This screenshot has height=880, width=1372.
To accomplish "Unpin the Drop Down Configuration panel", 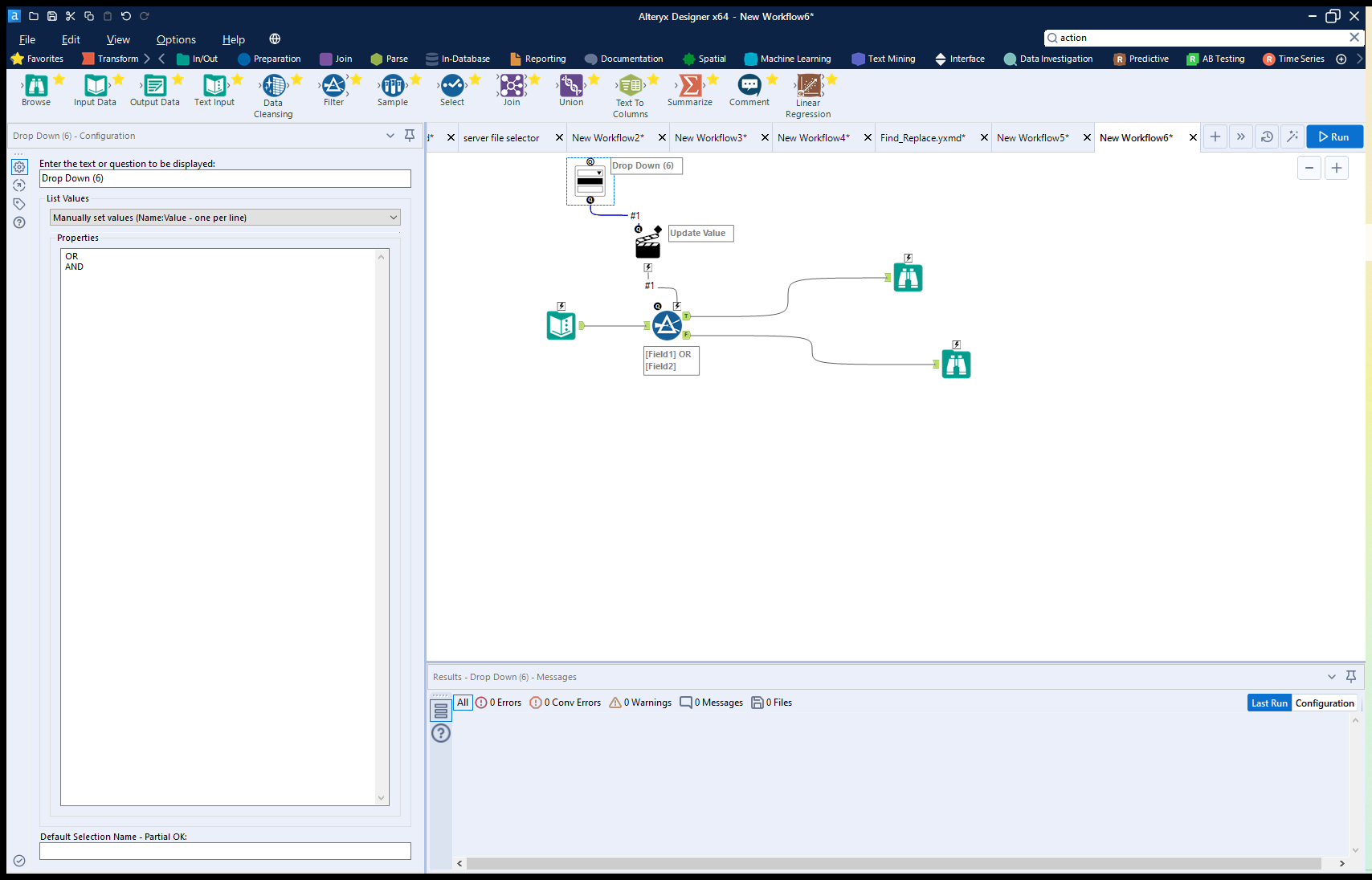I will click(410, 136).
